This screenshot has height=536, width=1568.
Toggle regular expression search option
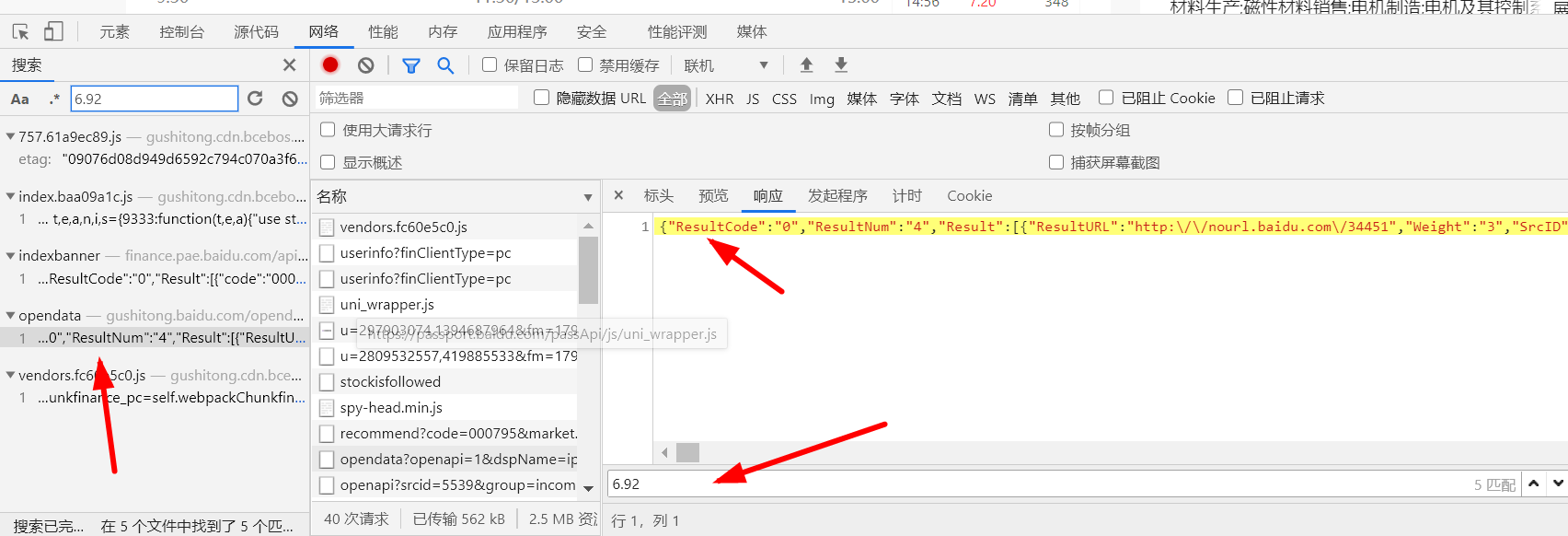click(54, 99)
